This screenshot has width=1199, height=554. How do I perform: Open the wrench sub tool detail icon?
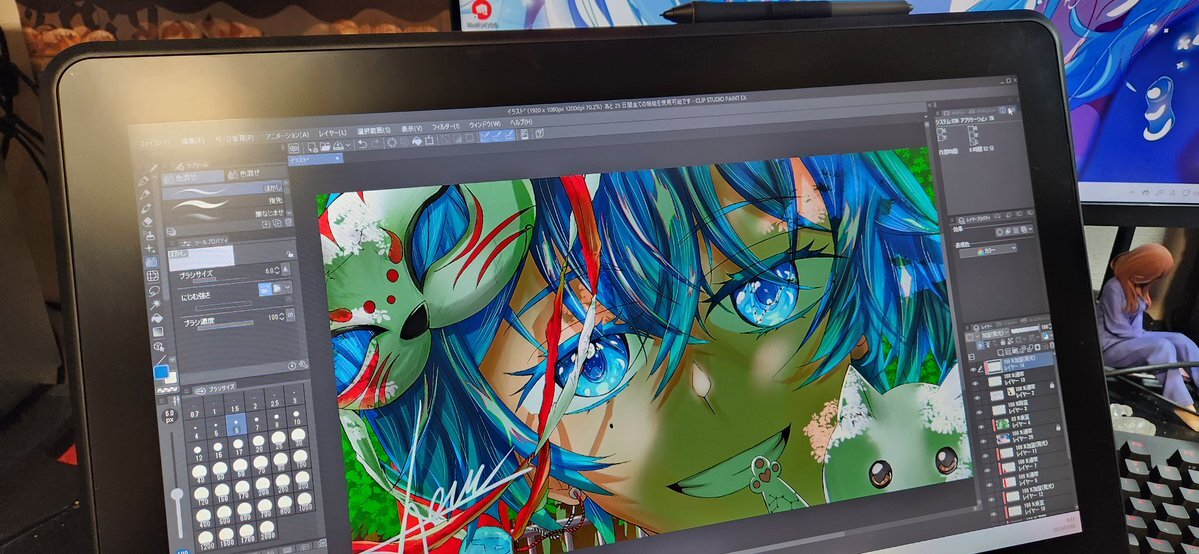(x=304, y=364)
